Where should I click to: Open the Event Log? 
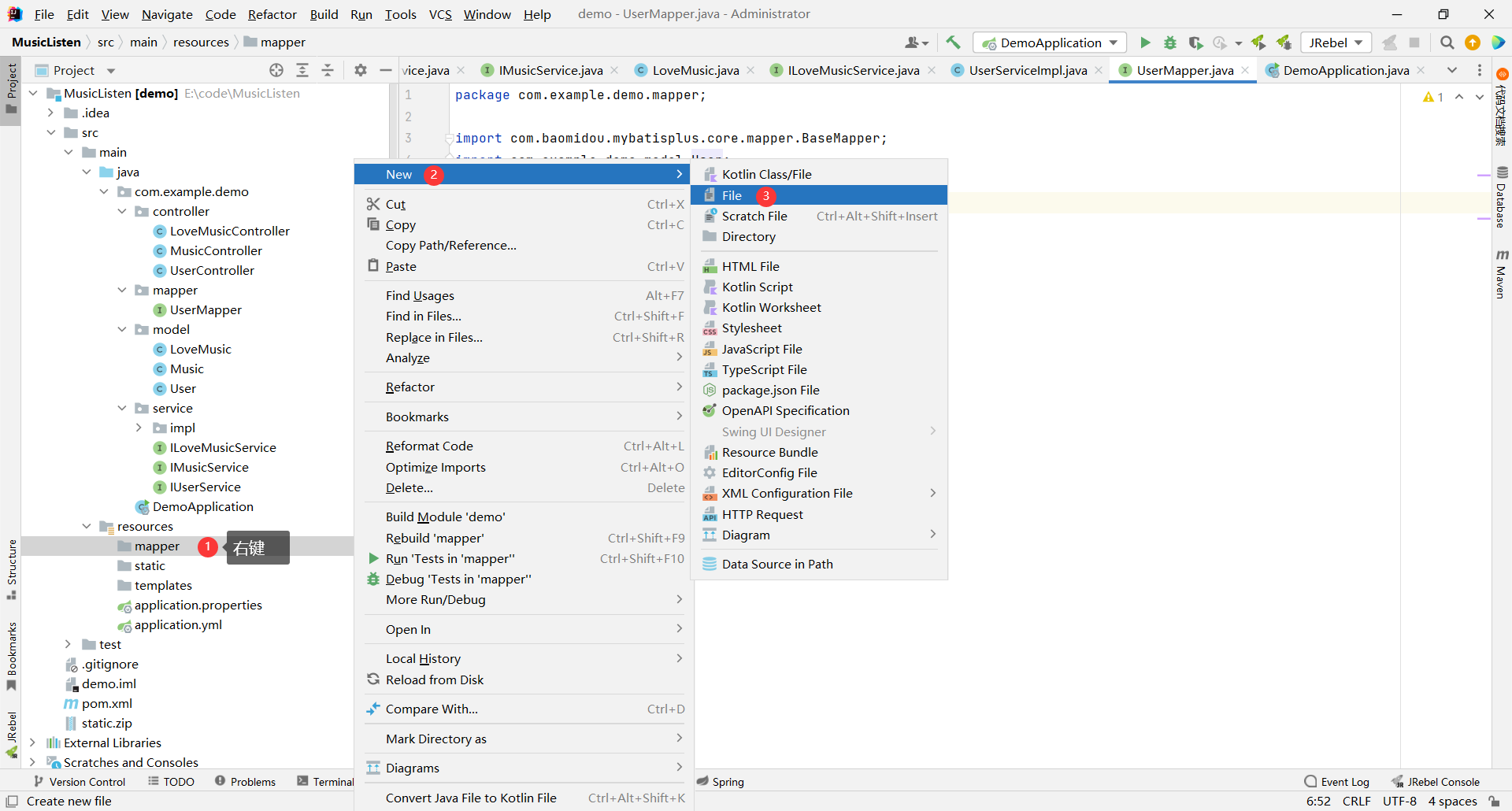pos(1336,782)
